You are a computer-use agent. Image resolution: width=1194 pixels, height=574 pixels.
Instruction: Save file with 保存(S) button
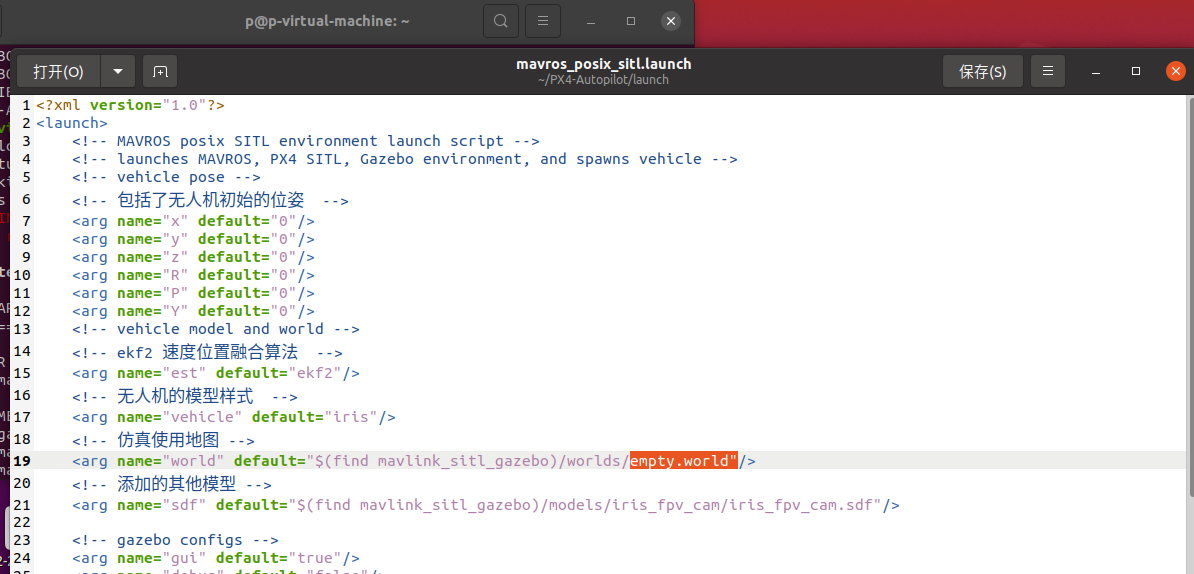coord(982,72)
